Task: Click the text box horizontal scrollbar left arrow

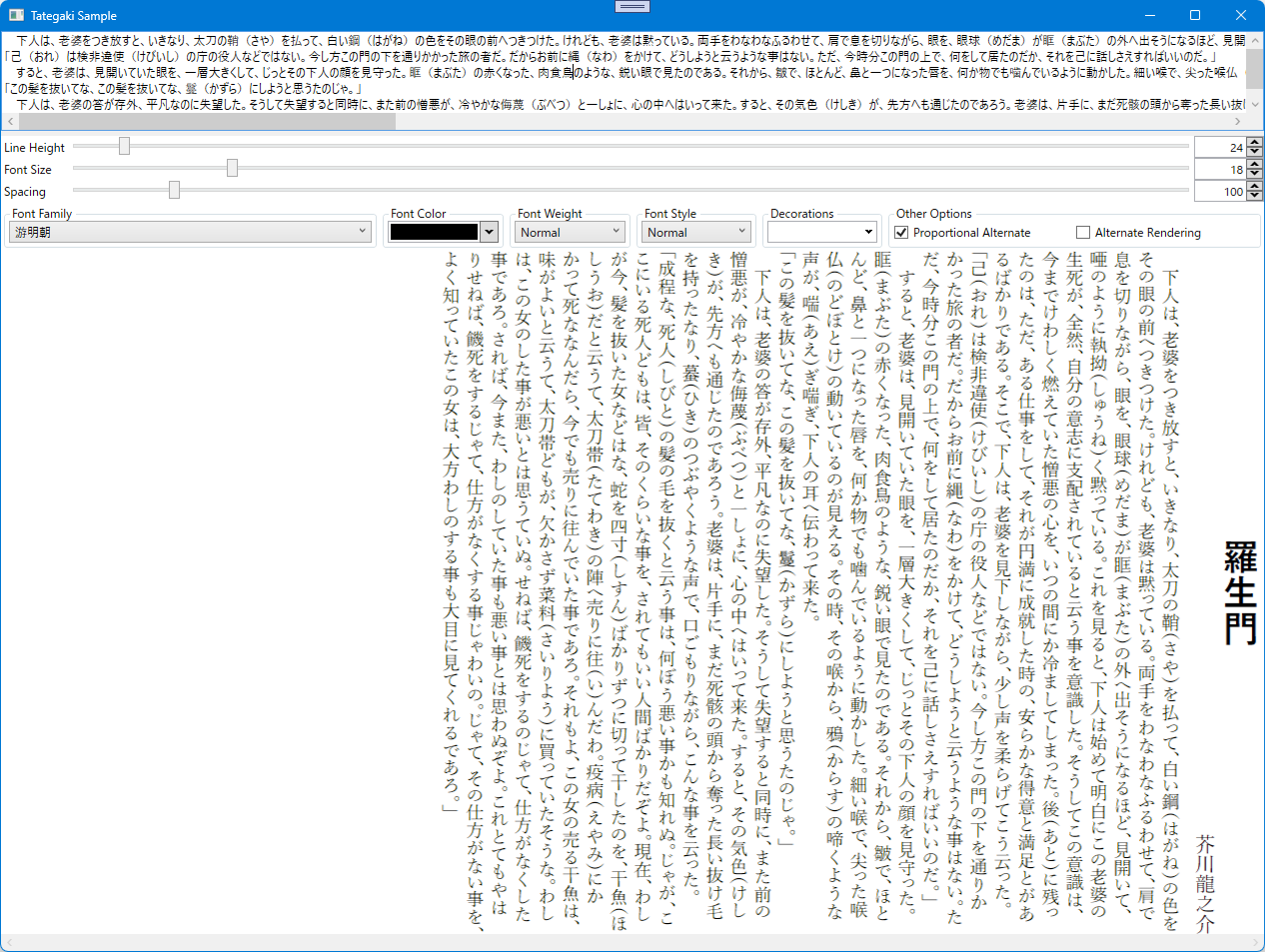Action: coord(10,121)
